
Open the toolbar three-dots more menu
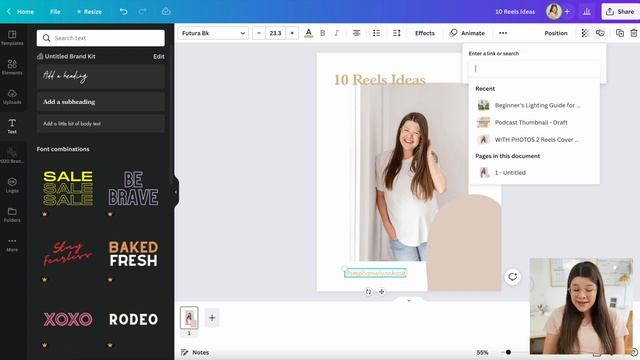pos(503,33)
